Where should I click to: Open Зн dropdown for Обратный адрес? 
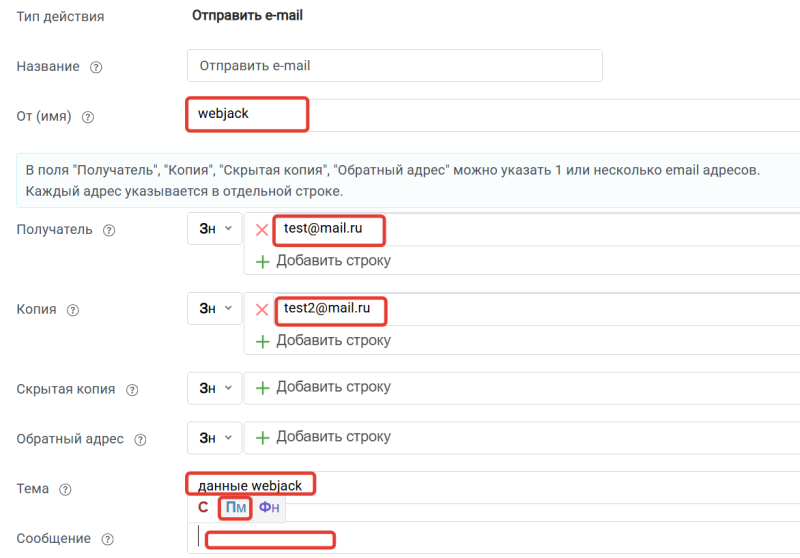(x=214, y=438)
